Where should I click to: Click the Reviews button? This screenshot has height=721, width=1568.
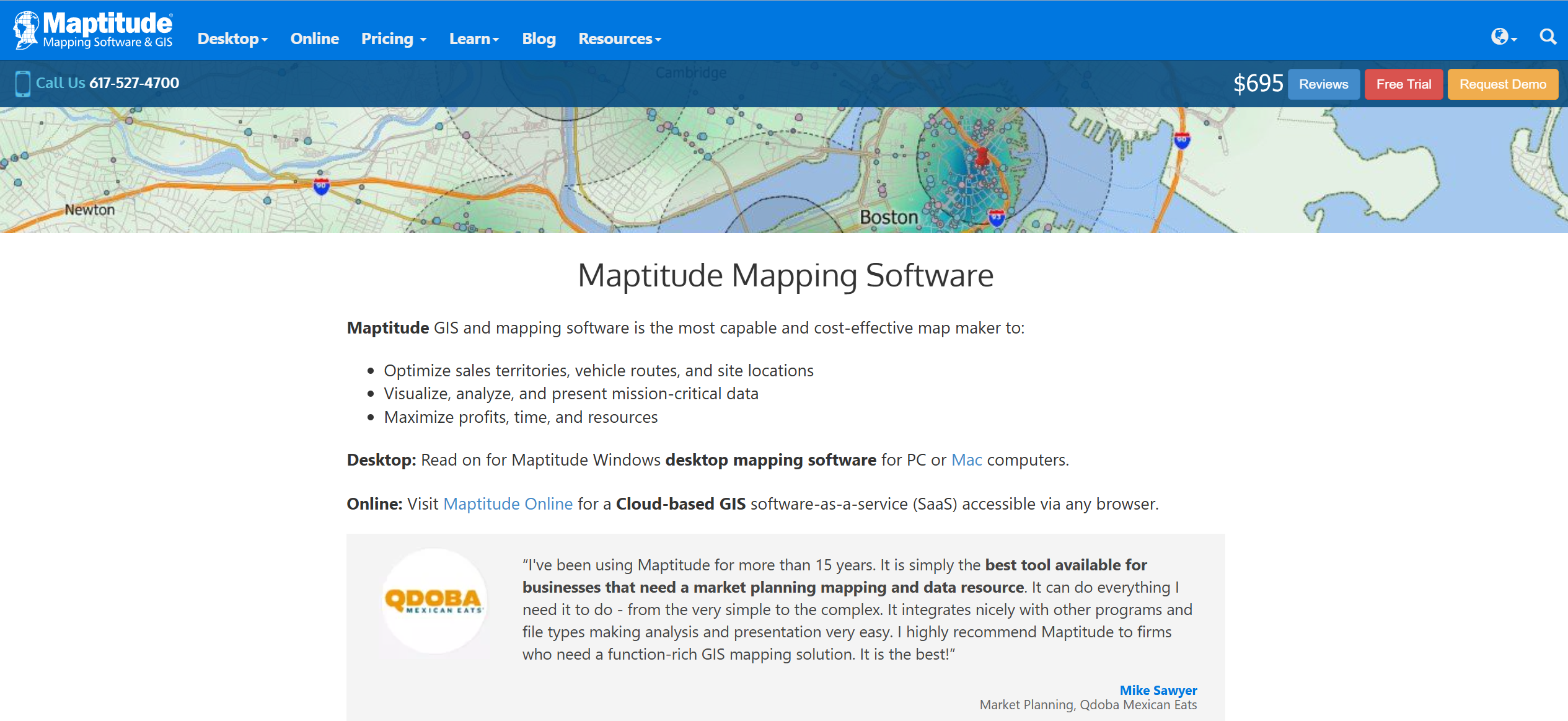(x=1323, y=84)
